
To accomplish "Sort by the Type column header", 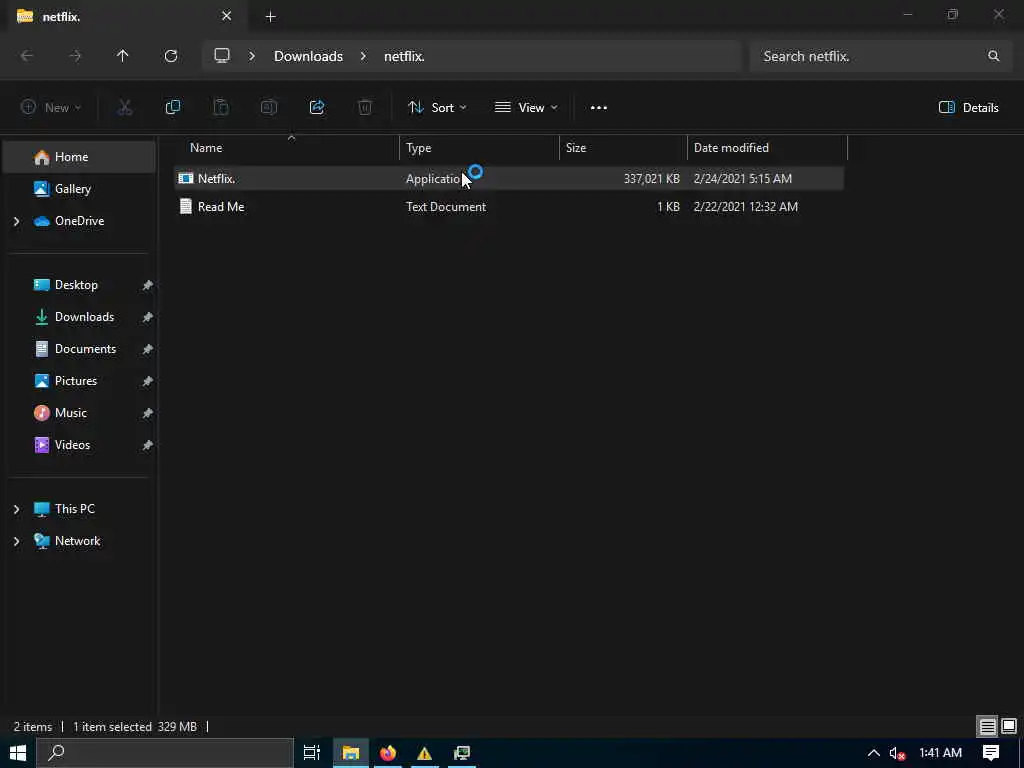I will pos(479,148).
